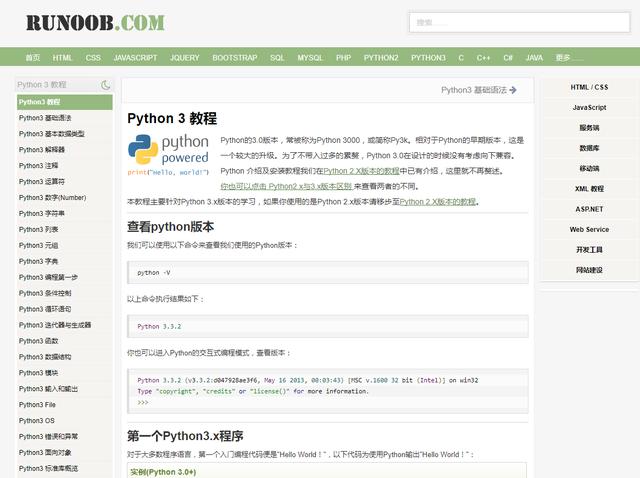Go to PHP in the navigation bar
This screenshot has width=640, height=478.
[343, 58]
